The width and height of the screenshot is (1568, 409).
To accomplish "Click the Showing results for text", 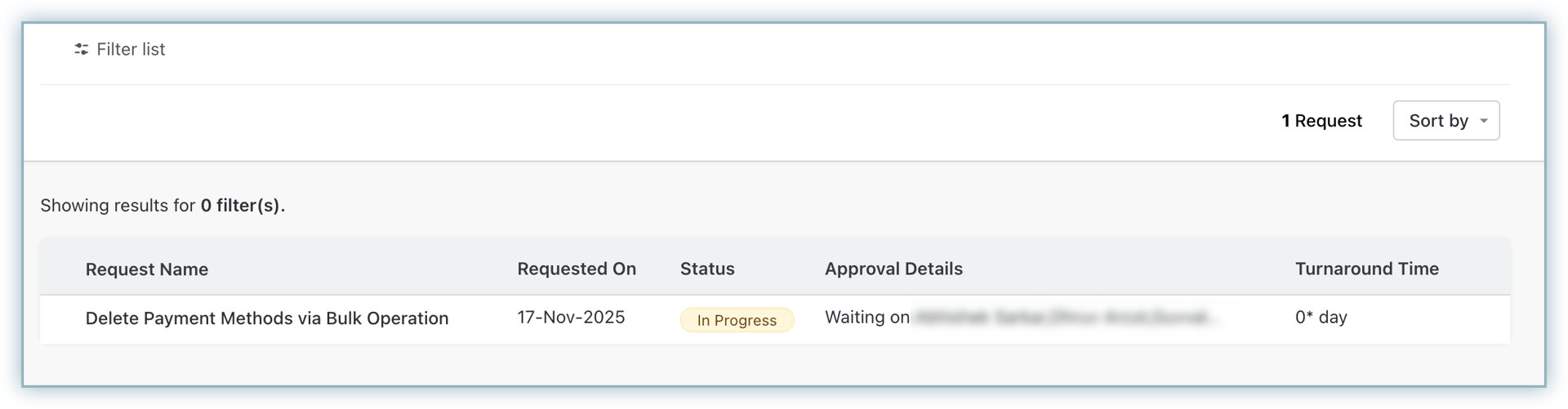I will tap(118, 206).
